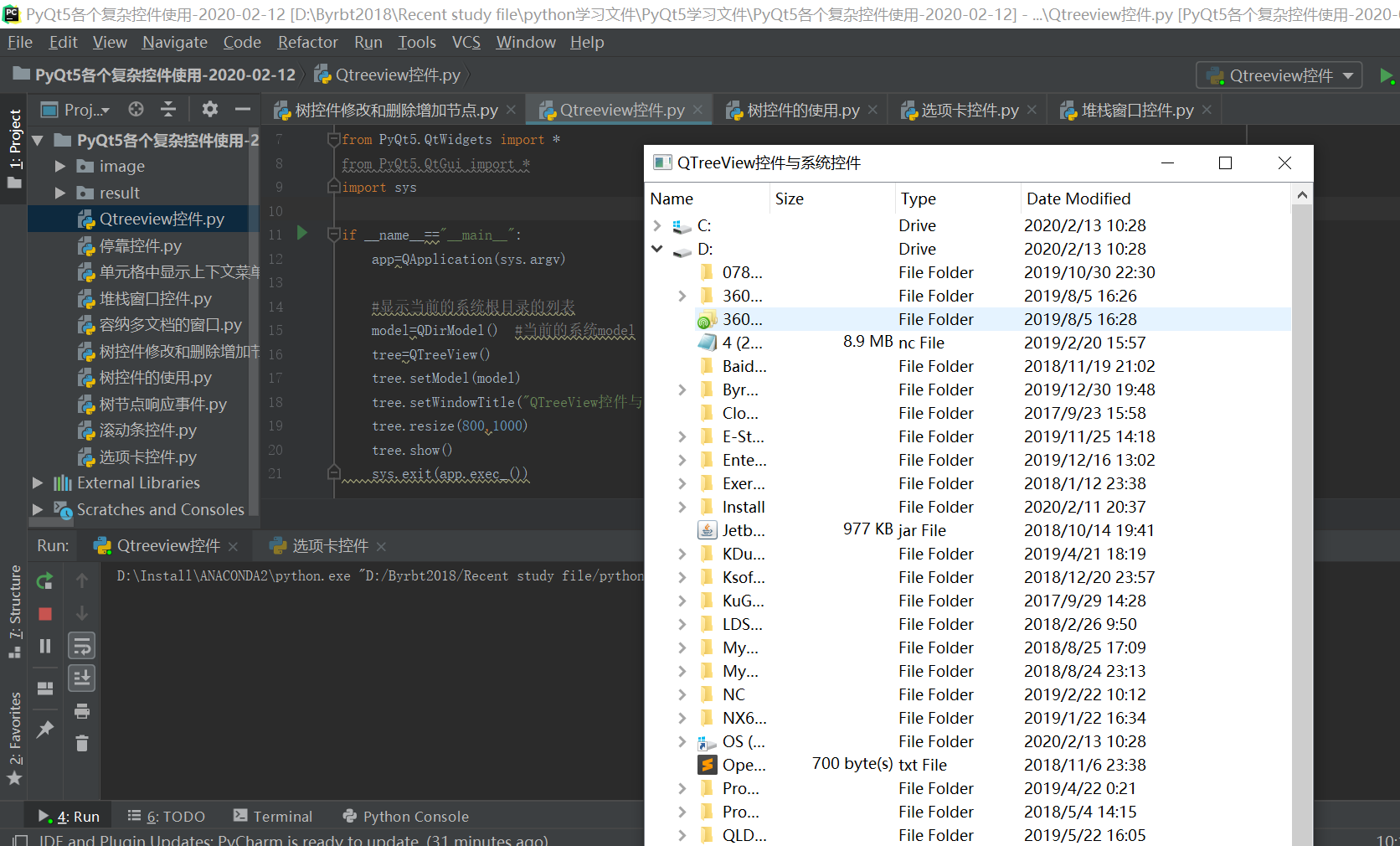Collapse the PyQt5各个复杂控件使用 project root

[38, 140]
